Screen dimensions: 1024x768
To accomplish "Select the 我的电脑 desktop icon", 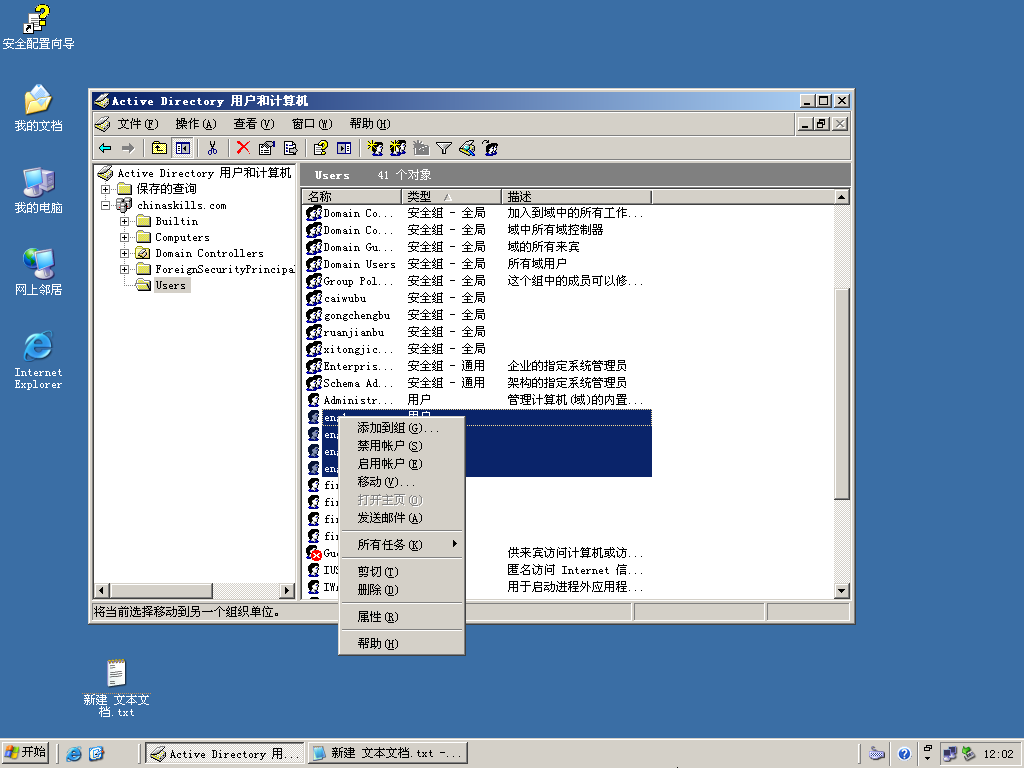I will click(39, 190).
